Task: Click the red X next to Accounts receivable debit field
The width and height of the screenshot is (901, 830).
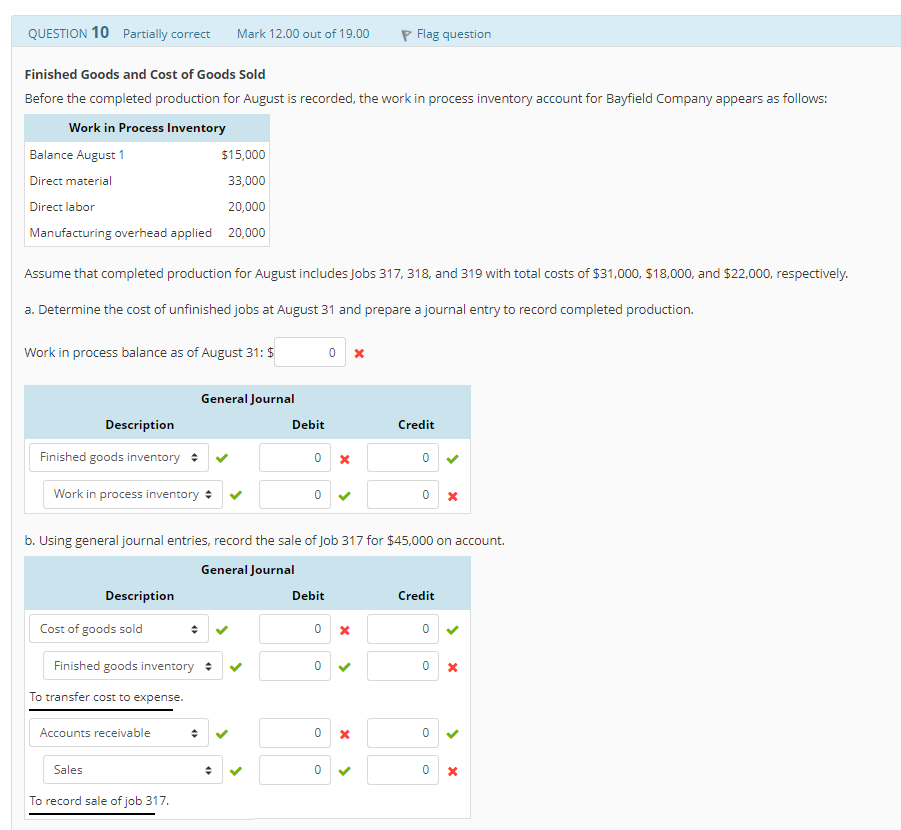Action: click(x=344, y=733)
